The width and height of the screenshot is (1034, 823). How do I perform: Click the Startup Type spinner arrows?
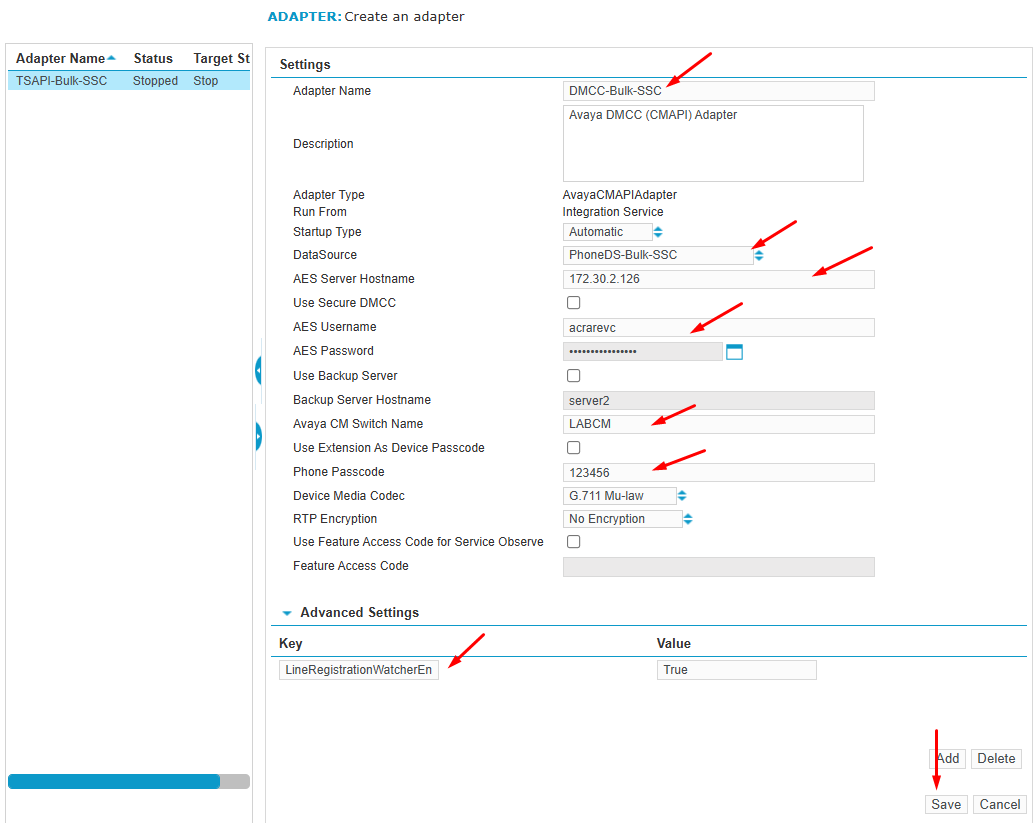tap(658, 232)
